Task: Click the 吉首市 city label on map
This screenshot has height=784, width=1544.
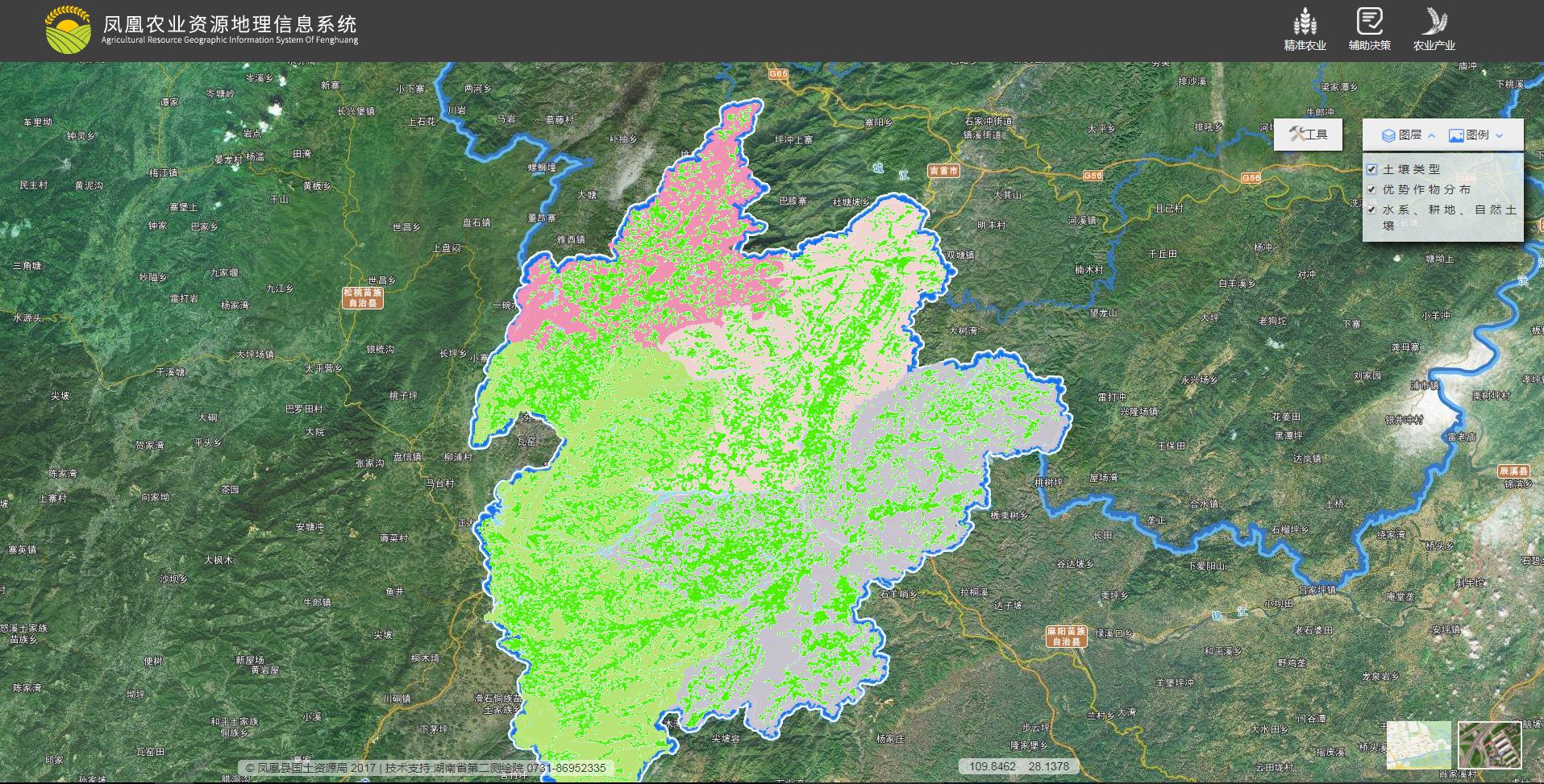Action: (x=943, y=171)
